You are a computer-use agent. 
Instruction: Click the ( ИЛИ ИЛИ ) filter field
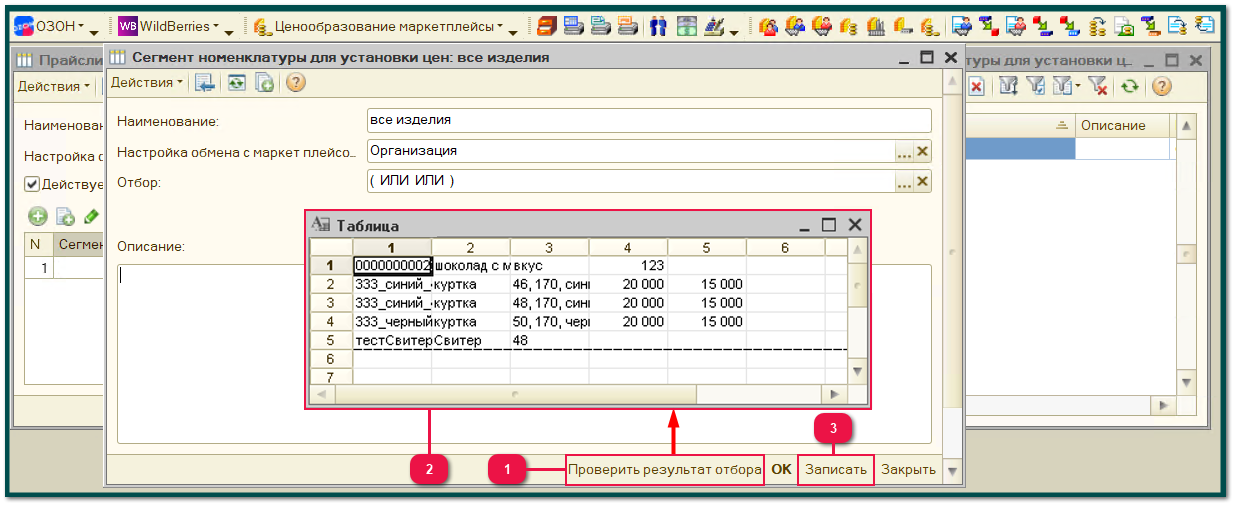[630, 181]
